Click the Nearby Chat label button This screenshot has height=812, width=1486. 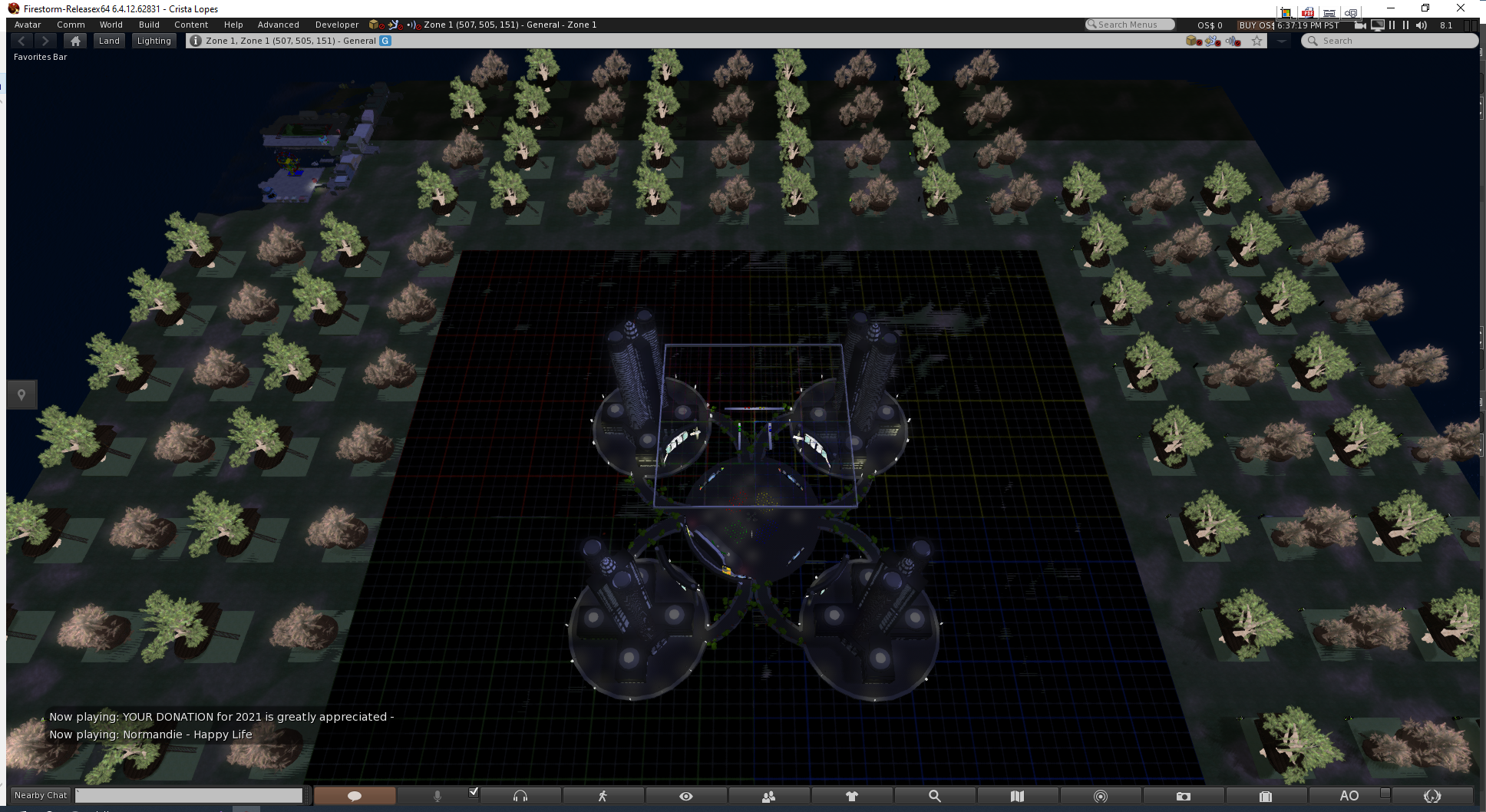pos(41,795)
